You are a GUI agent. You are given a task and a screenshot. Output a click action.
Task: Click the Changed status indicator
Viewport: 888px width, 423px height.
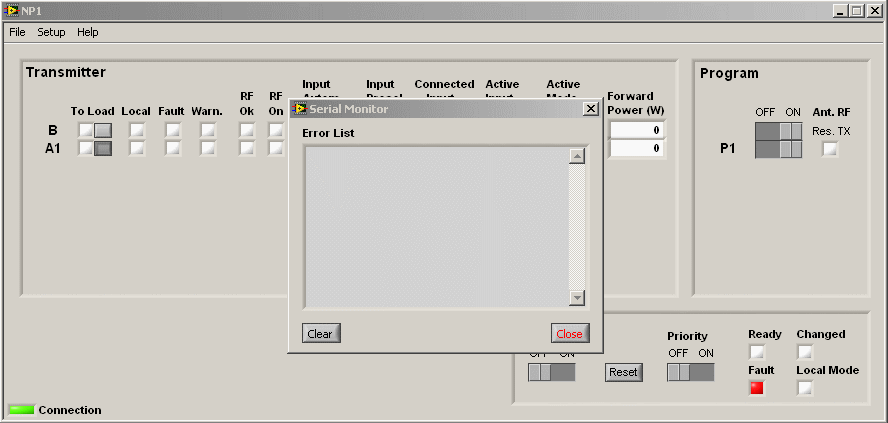[805, 353]
